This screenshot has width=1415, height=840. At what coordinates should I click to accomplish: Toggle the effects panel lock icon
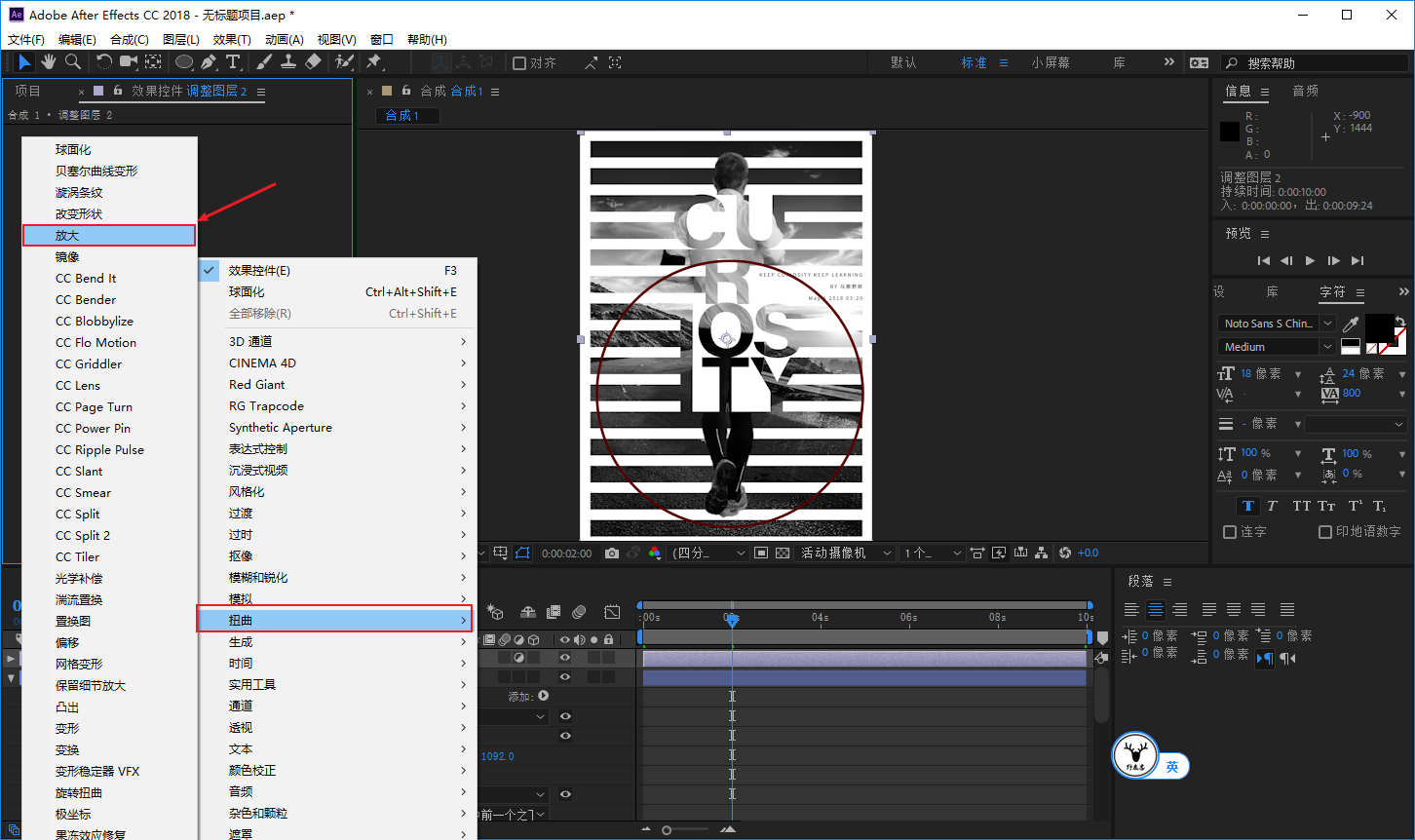(x=118, y=91)
